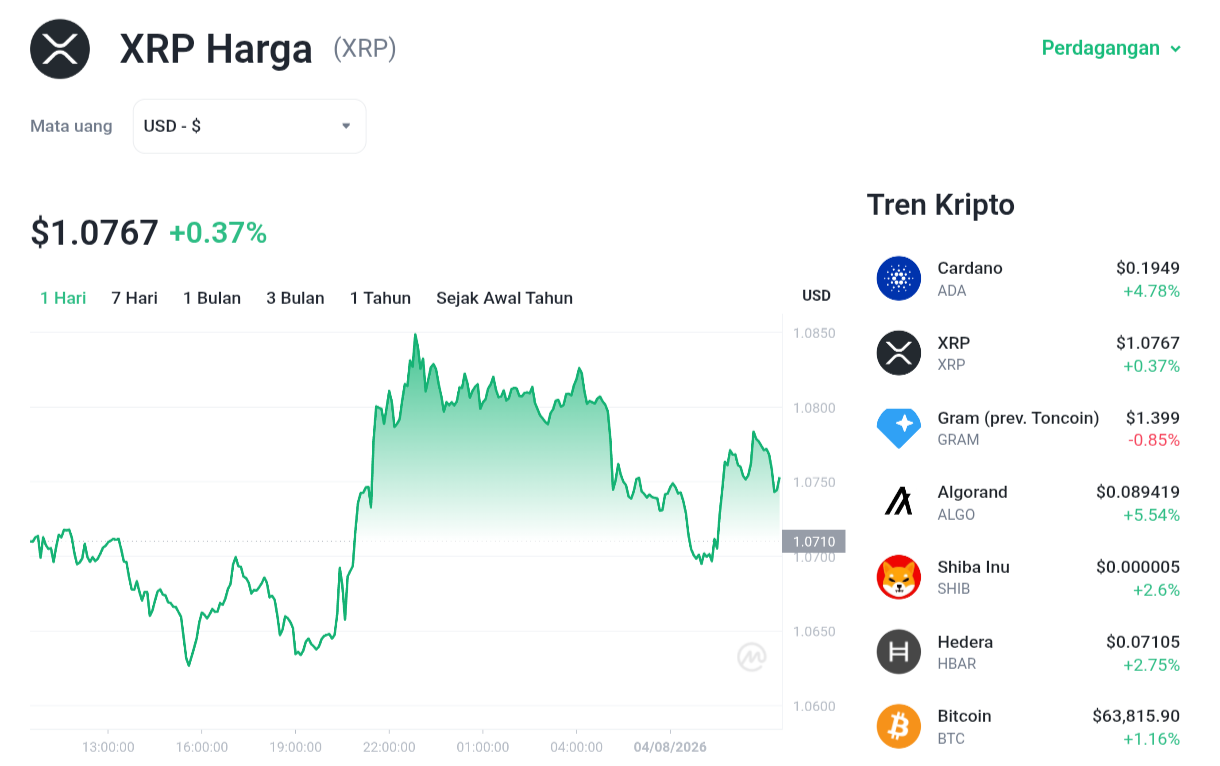Click the XRP logo beside the page title
The height and width of the screenshot is (766, 1220).
tap(60, 49)
